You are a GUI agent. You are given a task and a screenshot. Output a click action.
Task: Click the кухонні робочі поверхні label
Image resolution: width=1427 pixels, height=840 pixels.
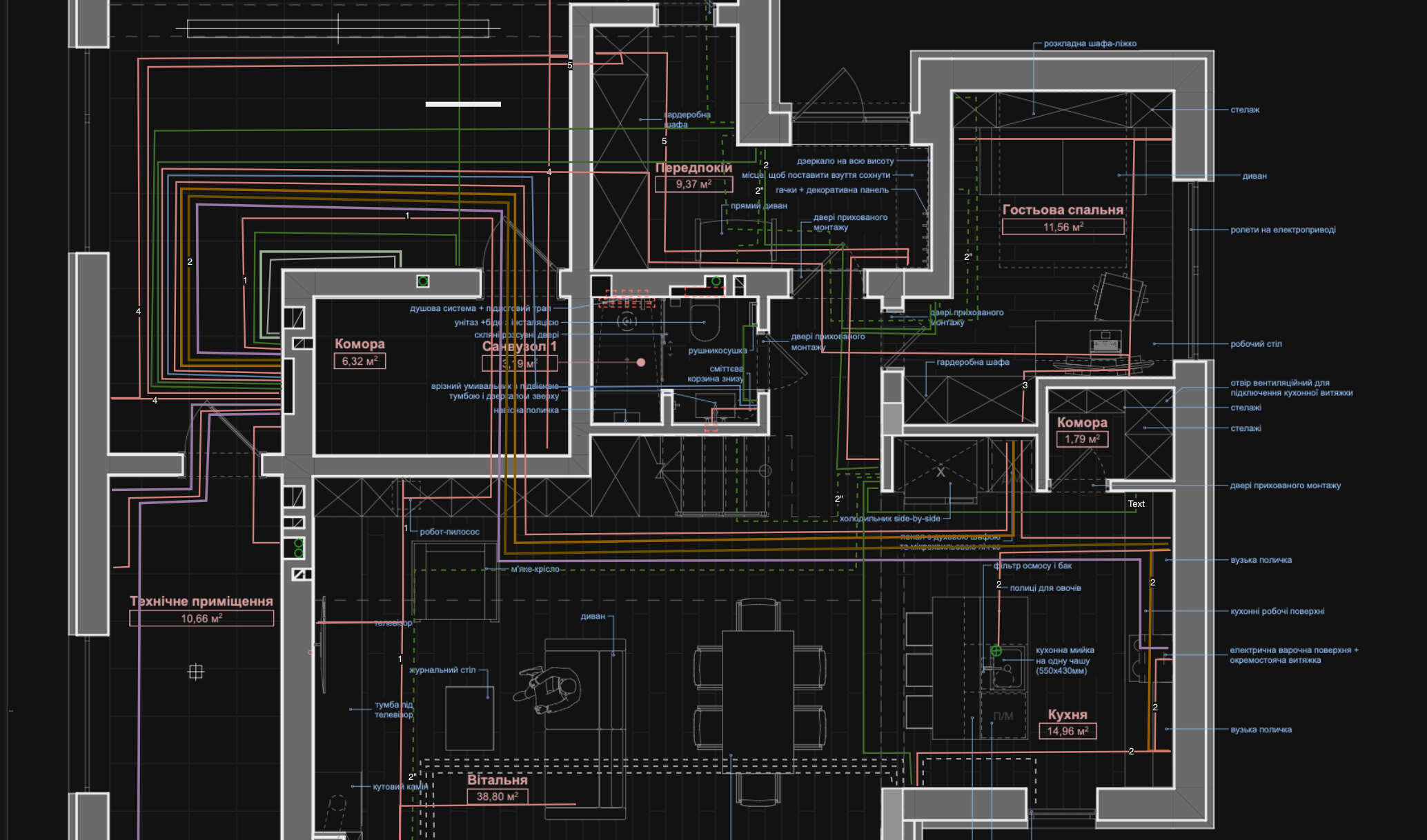[x=1277, y=611]
